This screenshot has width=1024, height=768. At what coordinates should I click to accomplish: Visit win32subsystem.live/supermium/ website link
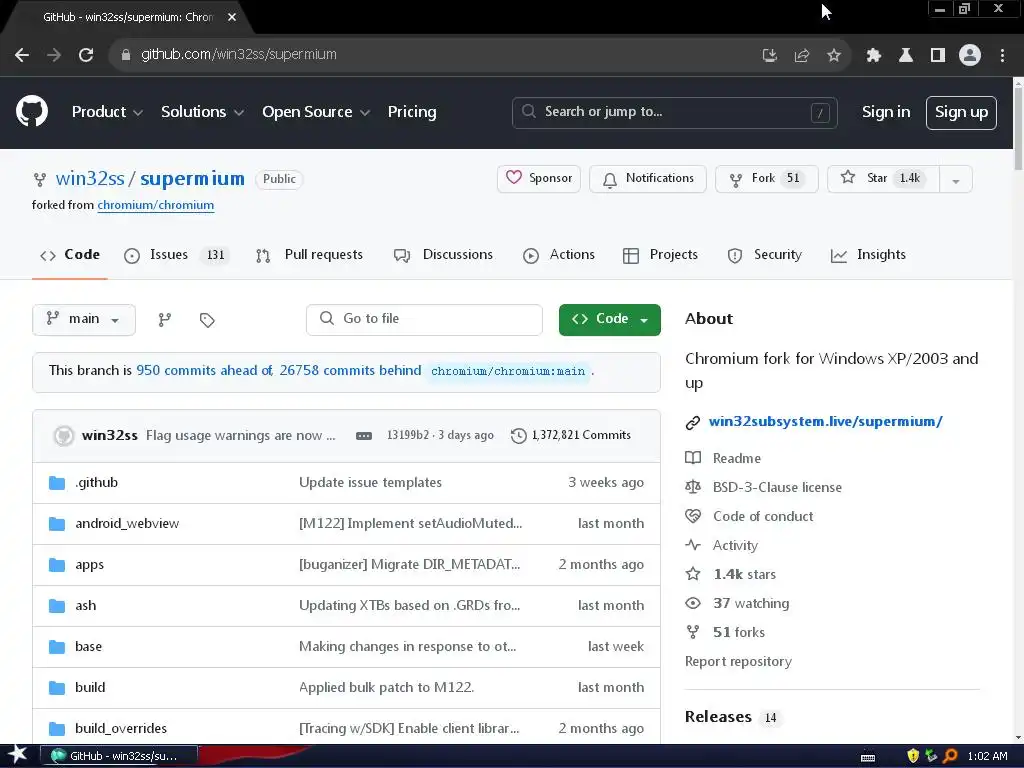pyautogui.click(x=825, y=422)
